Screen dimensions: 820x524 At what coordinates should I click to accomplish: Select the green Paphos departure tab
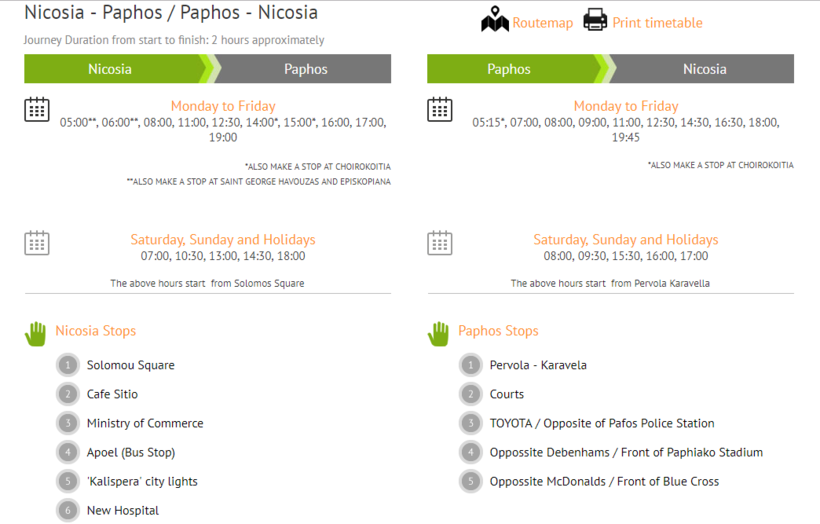[x=514, y=69]
